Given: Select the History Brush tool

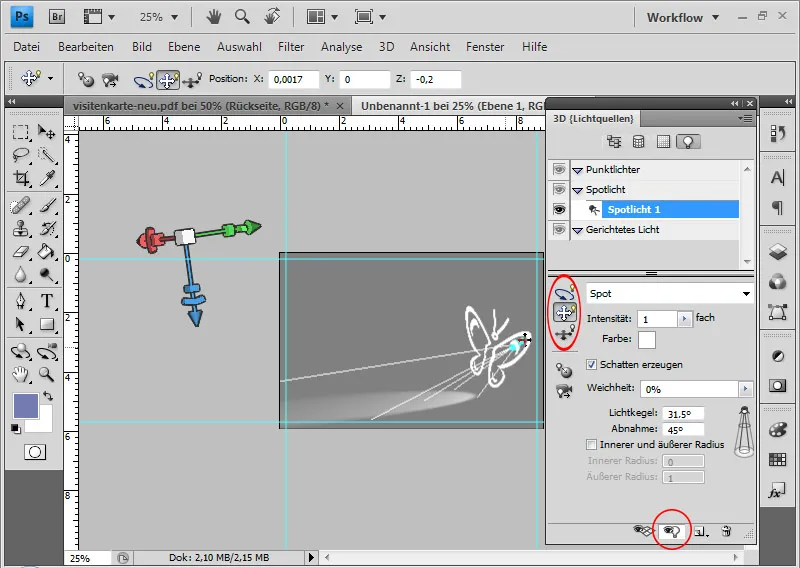Looking at the screenshot, I should pos(46,229).
